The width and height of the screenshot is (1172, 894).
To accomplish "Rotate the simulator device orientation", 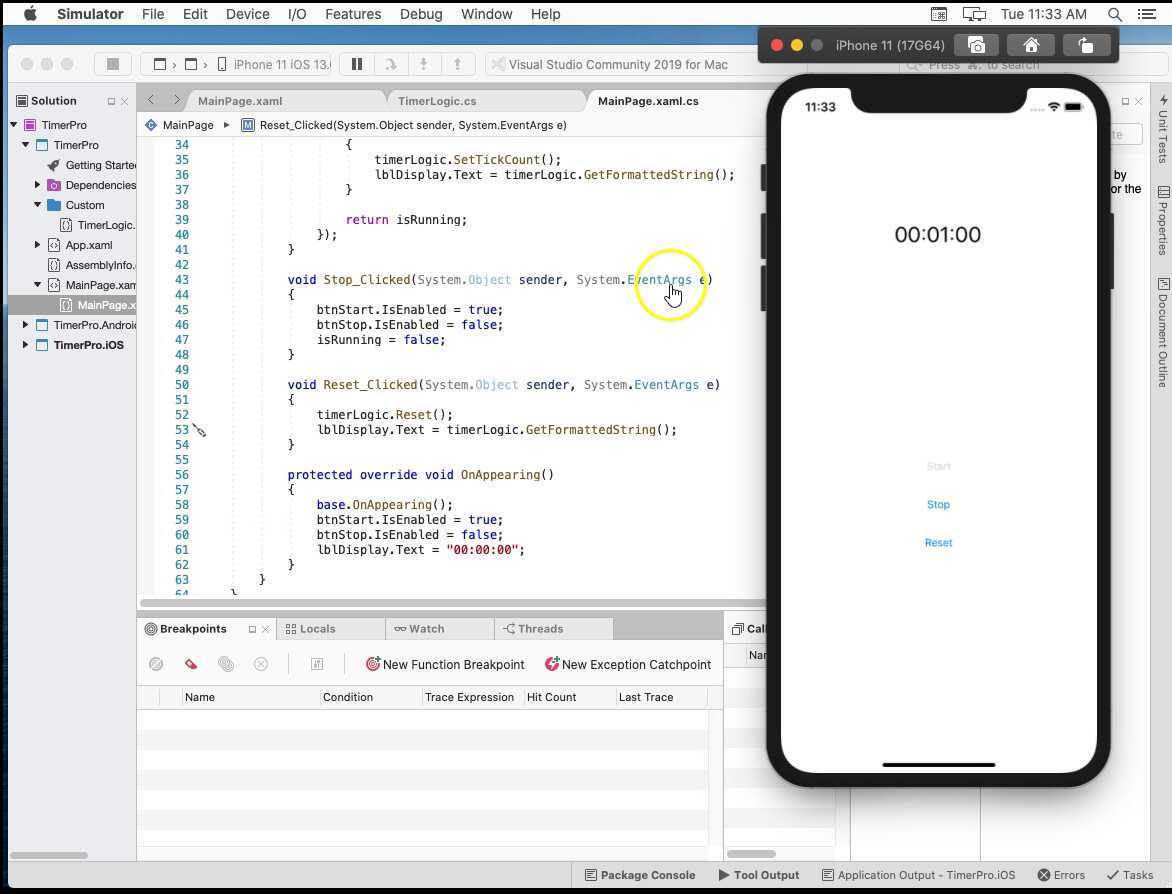I will [1087, 44].
